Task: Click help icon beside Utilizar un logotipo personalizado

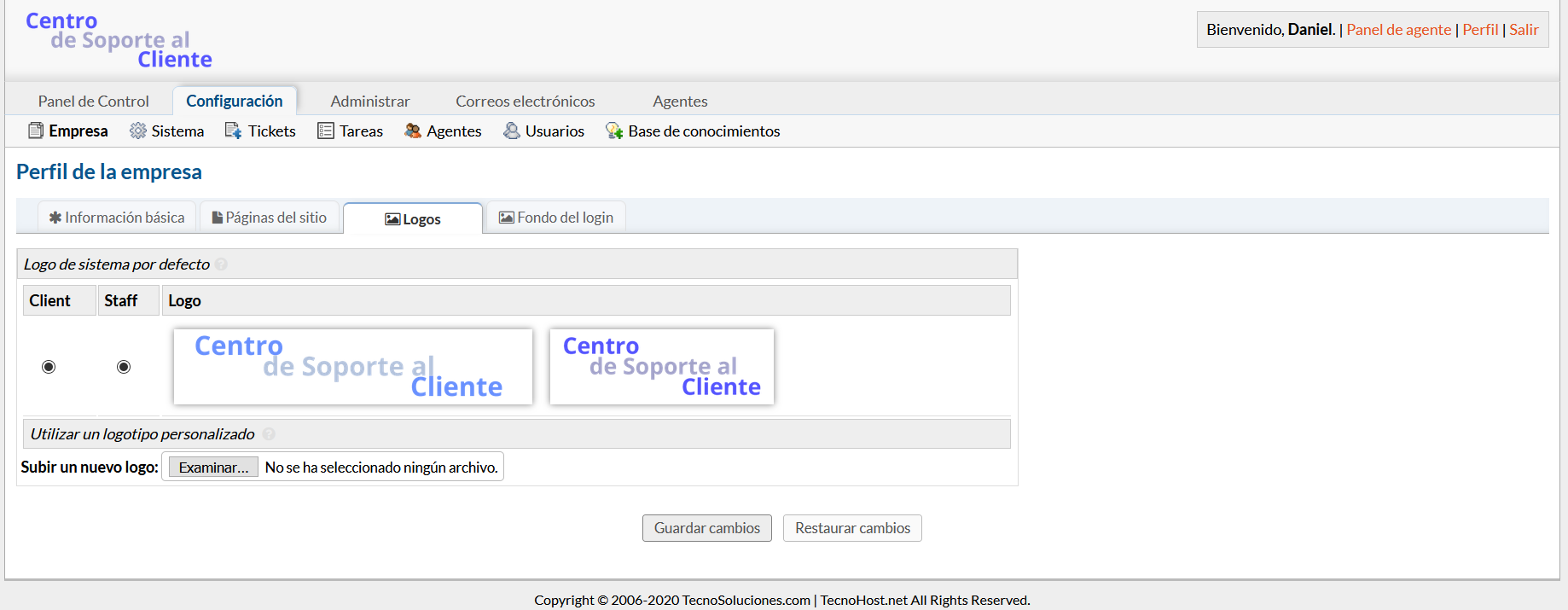Action: [269, 434]
